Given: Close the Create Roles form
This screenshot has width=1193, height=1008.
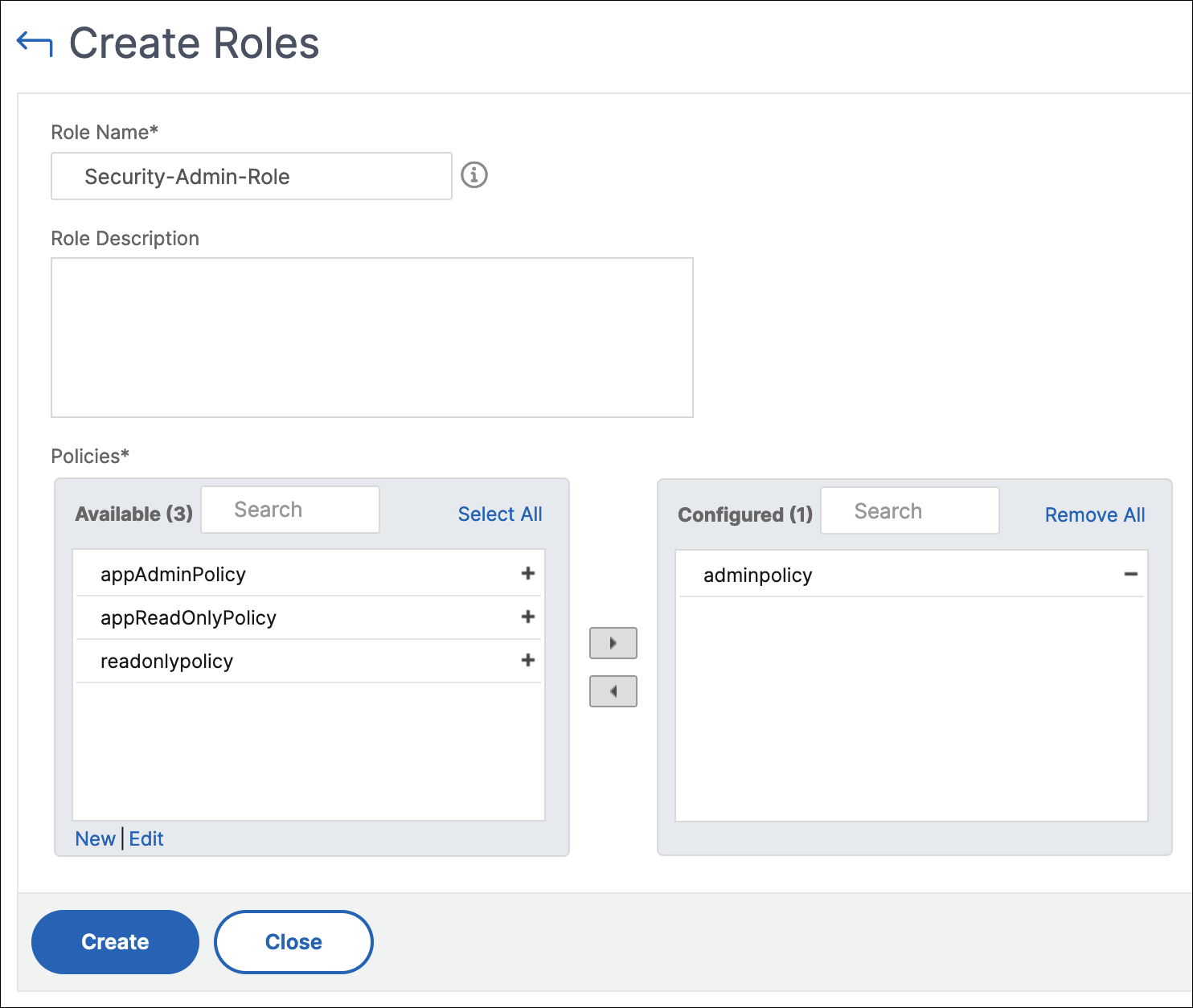Looking at the screenshot, I should [293, 942].
